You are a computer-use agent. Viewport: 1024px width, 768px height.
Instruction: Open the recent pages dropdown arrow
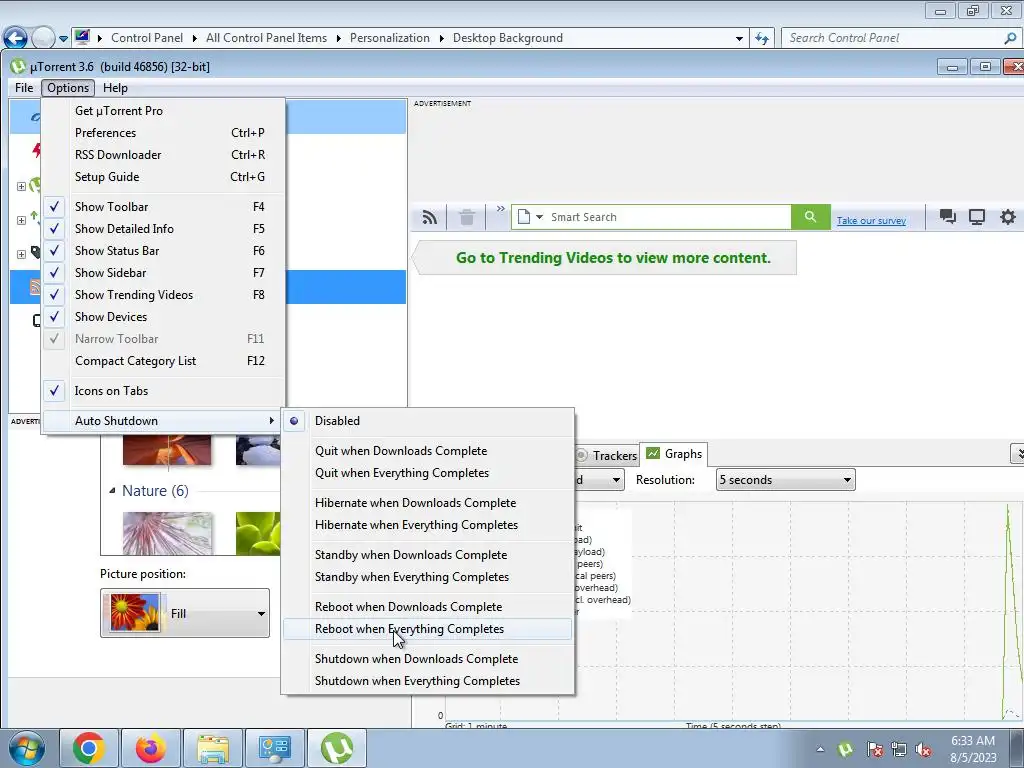click(63, 39)
